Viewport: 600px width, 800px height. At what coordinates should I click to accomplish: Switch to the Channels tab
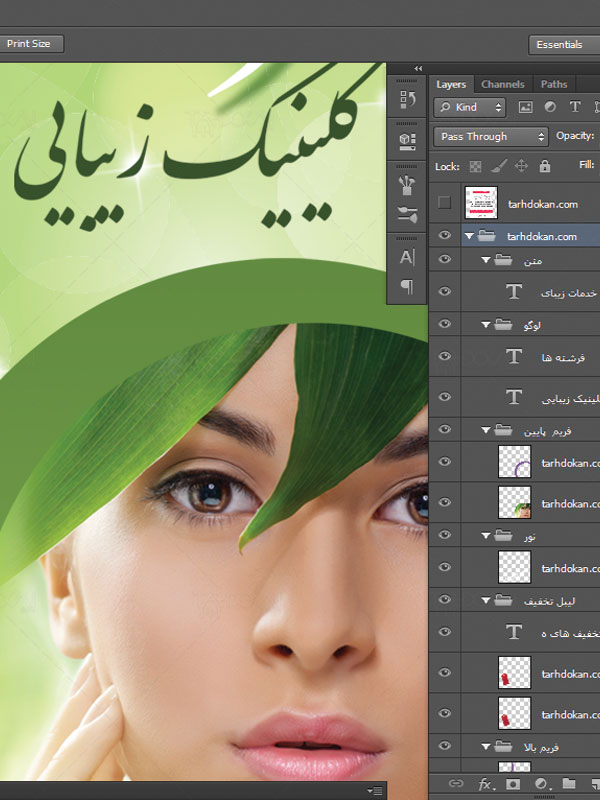coord(503,84)
